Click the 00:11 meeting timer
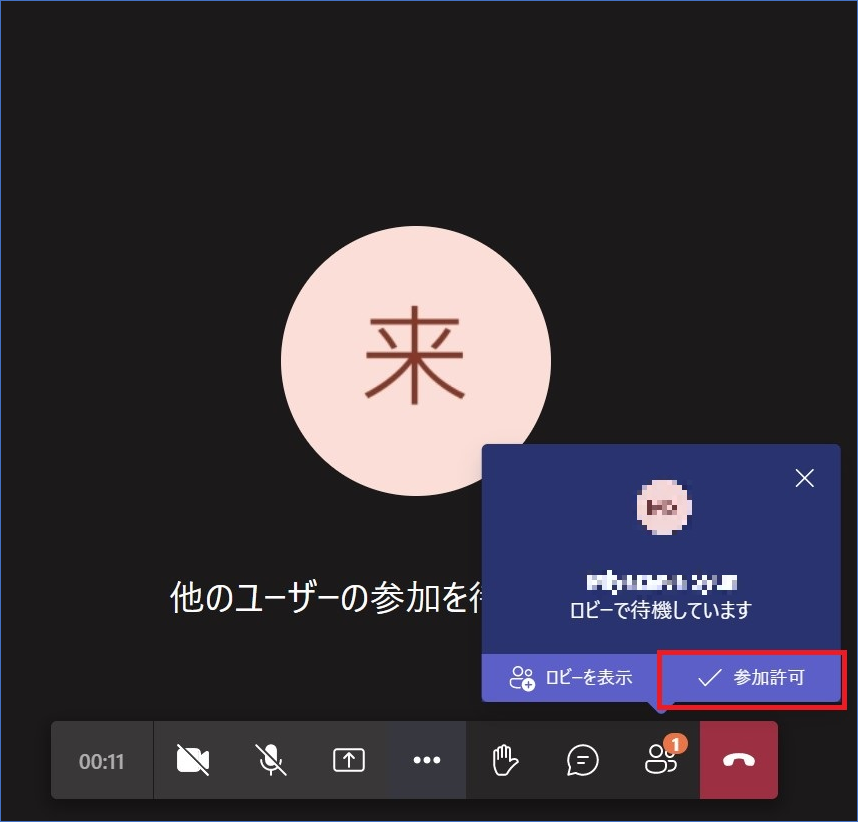The image size is (858, 822). [102, 761]
